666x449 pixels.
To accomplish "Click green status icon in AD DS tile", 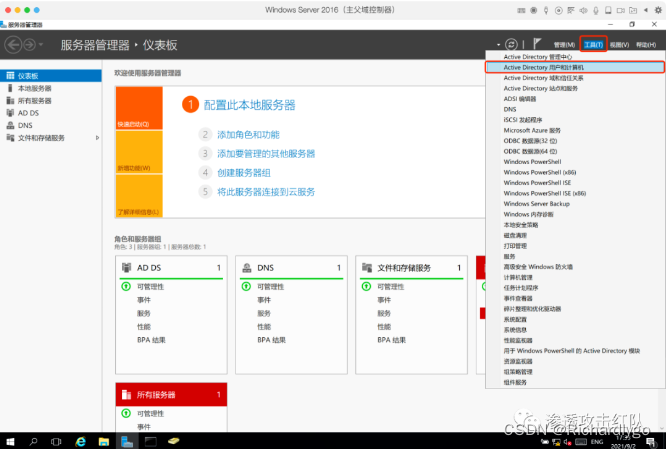I will 126,286.
